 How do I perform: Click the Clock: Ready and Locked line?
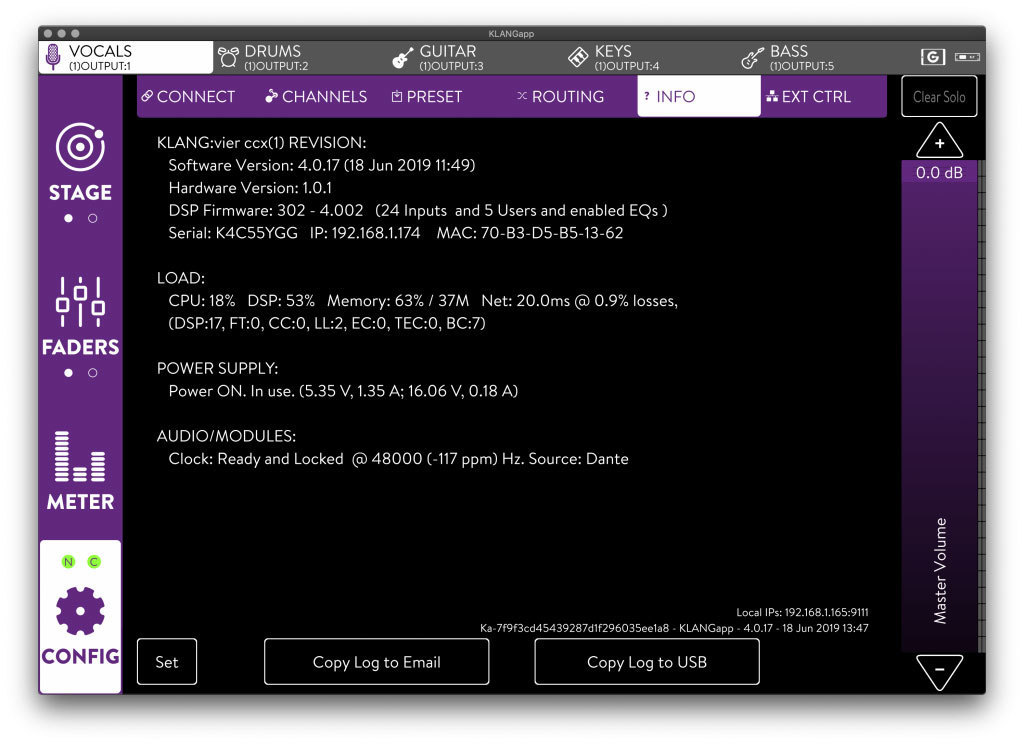coord(398,459)
